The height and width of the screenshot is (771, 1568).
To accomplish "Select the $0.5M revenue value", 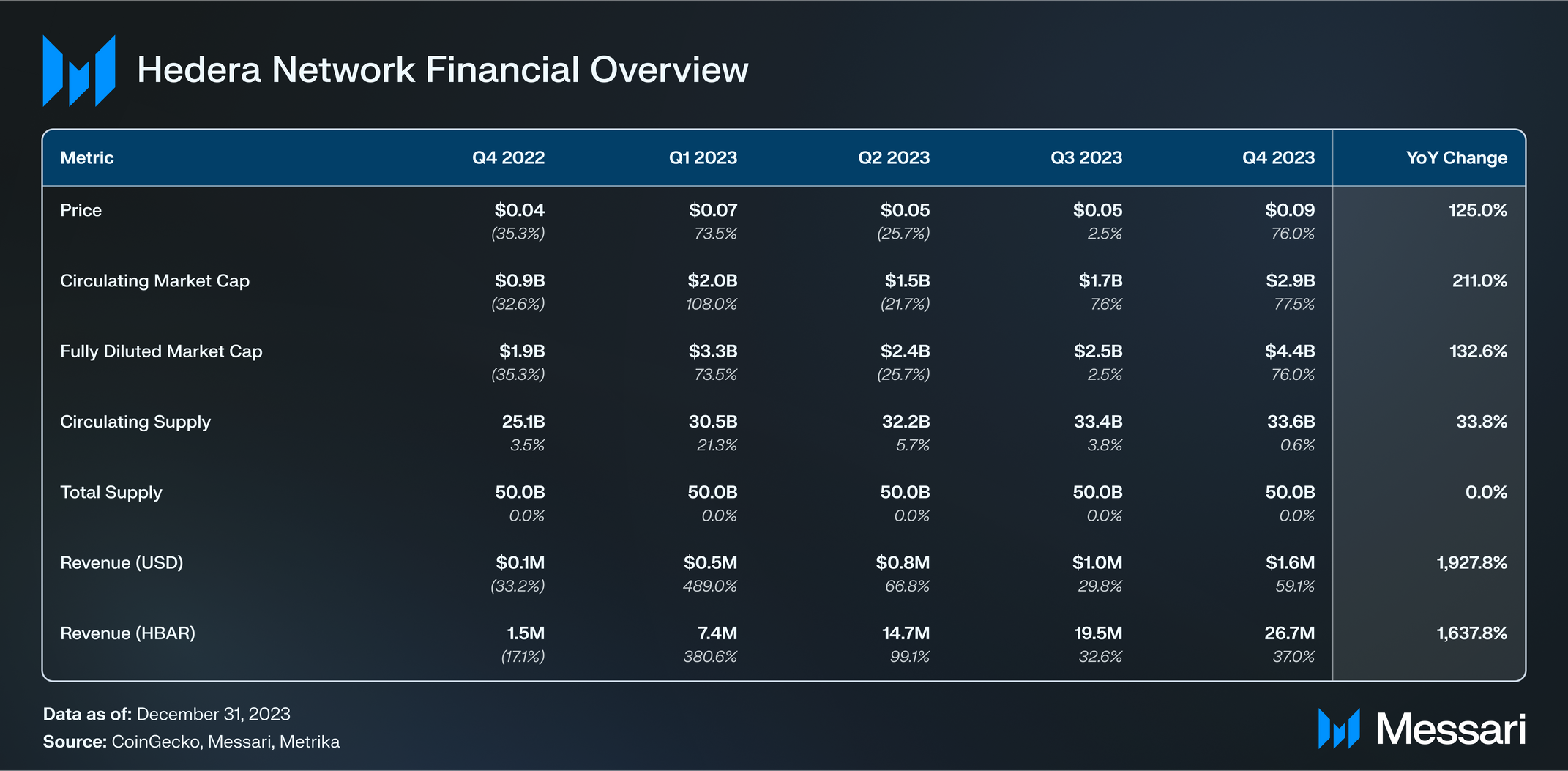I will pos(710,562).
